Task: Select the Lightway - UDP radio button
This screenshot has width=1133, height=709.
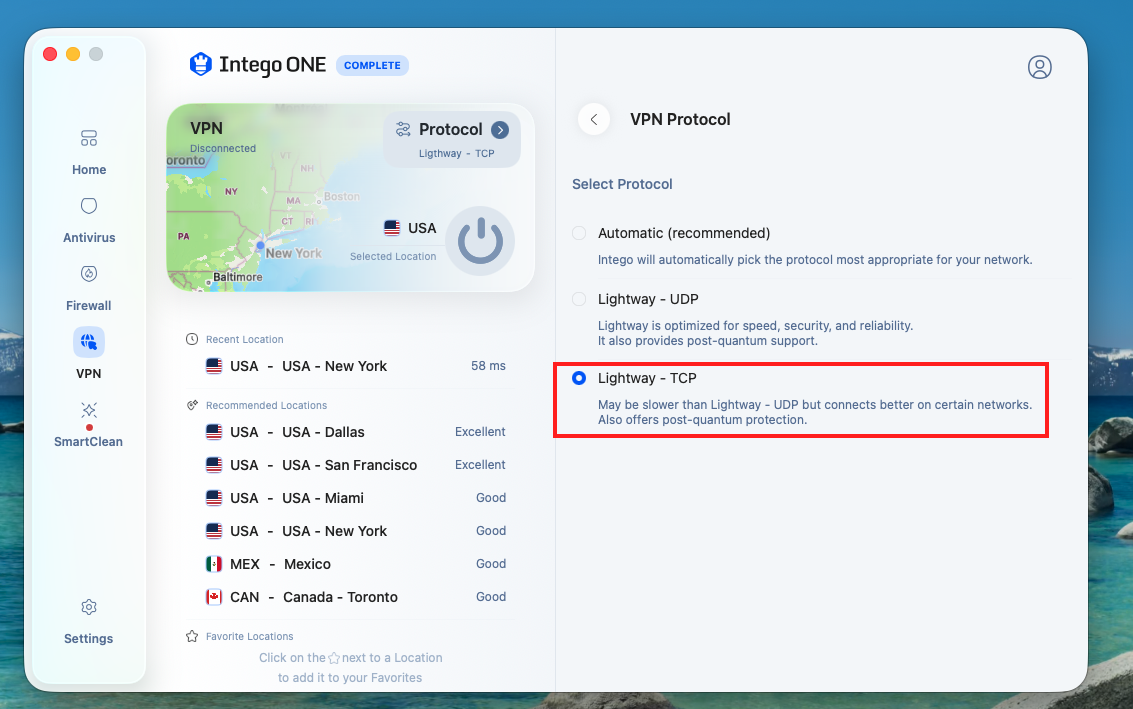Action: [x=579, y=299]
